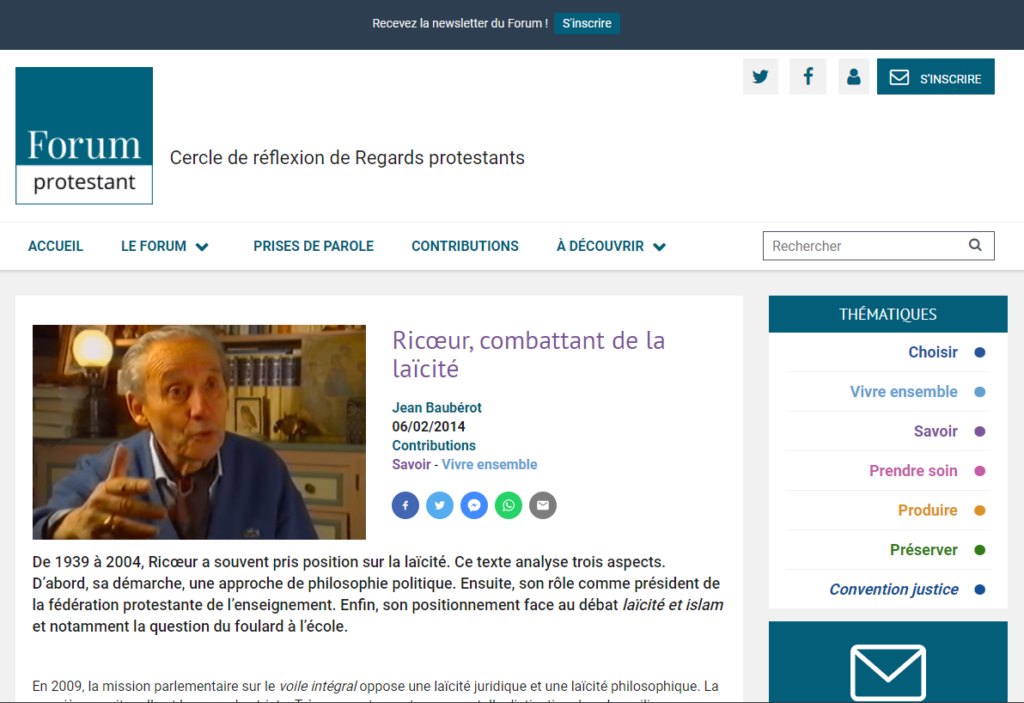
Task: Open the À DÉCOUVRIR menu item
Action: [x=600, y=246]
